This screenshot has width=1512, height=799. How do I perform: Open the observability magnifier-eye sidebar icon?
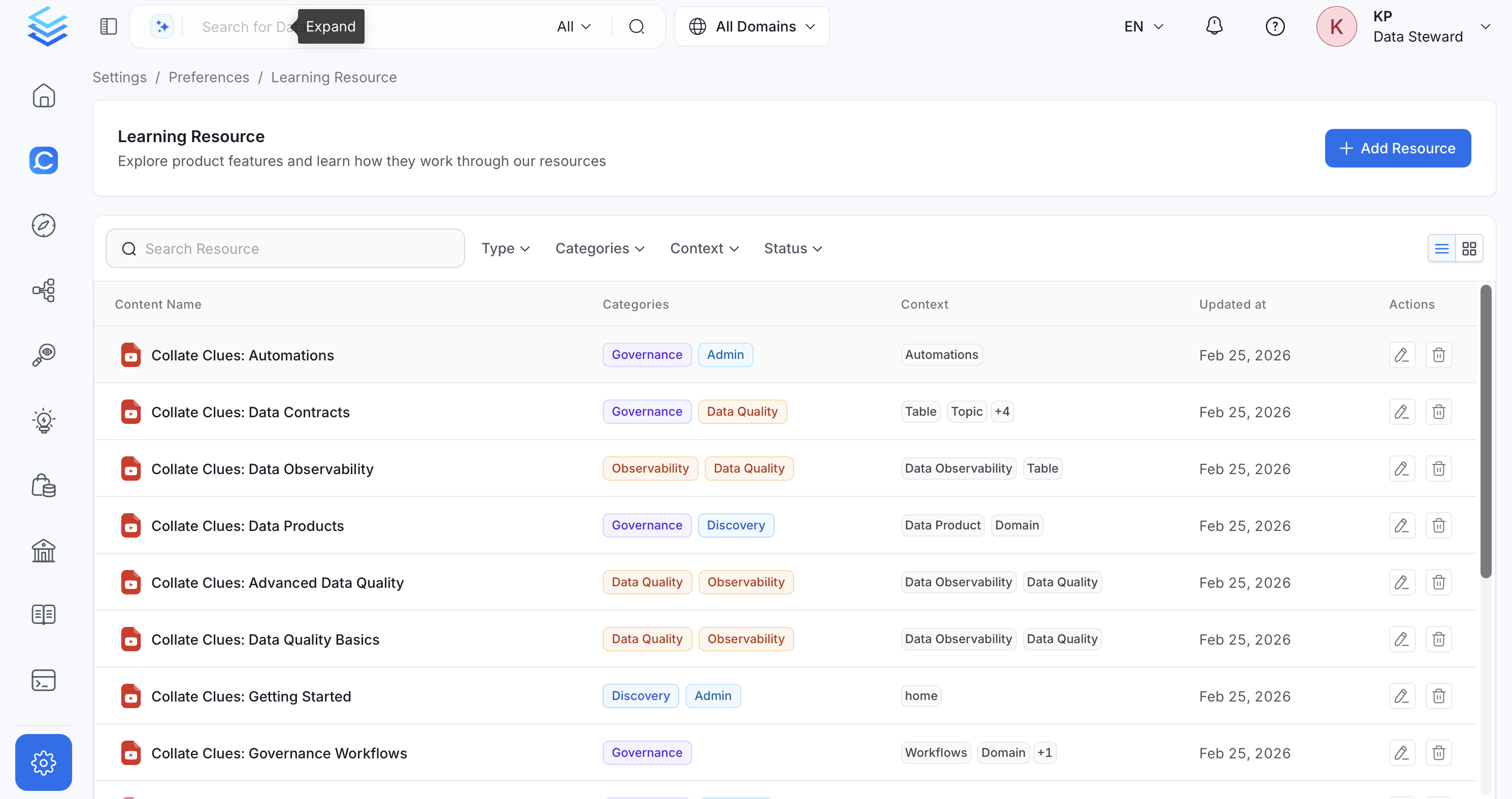tap(44, 355)
